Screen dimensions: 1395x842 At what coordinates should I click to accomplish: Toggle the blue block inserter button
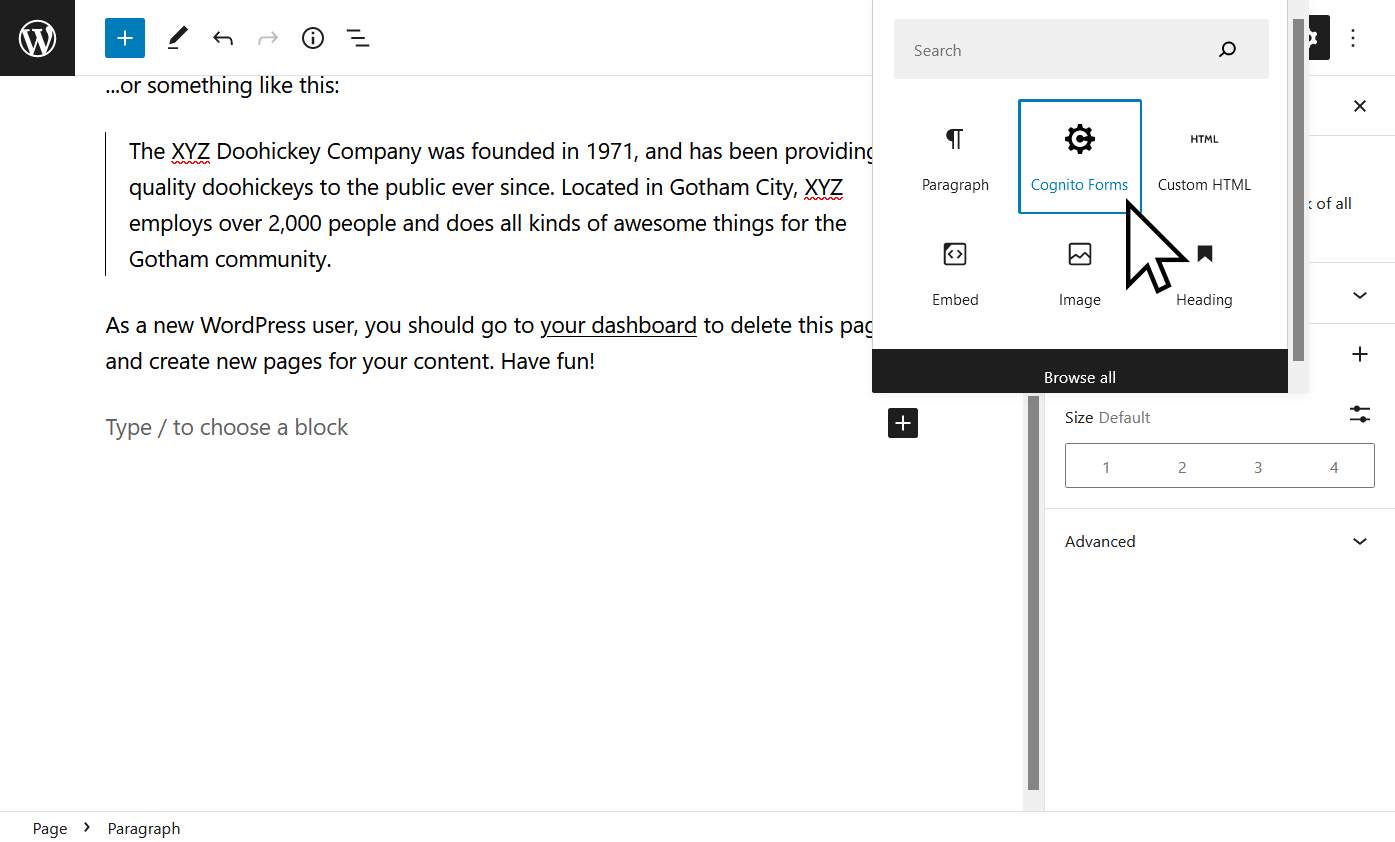125,38
